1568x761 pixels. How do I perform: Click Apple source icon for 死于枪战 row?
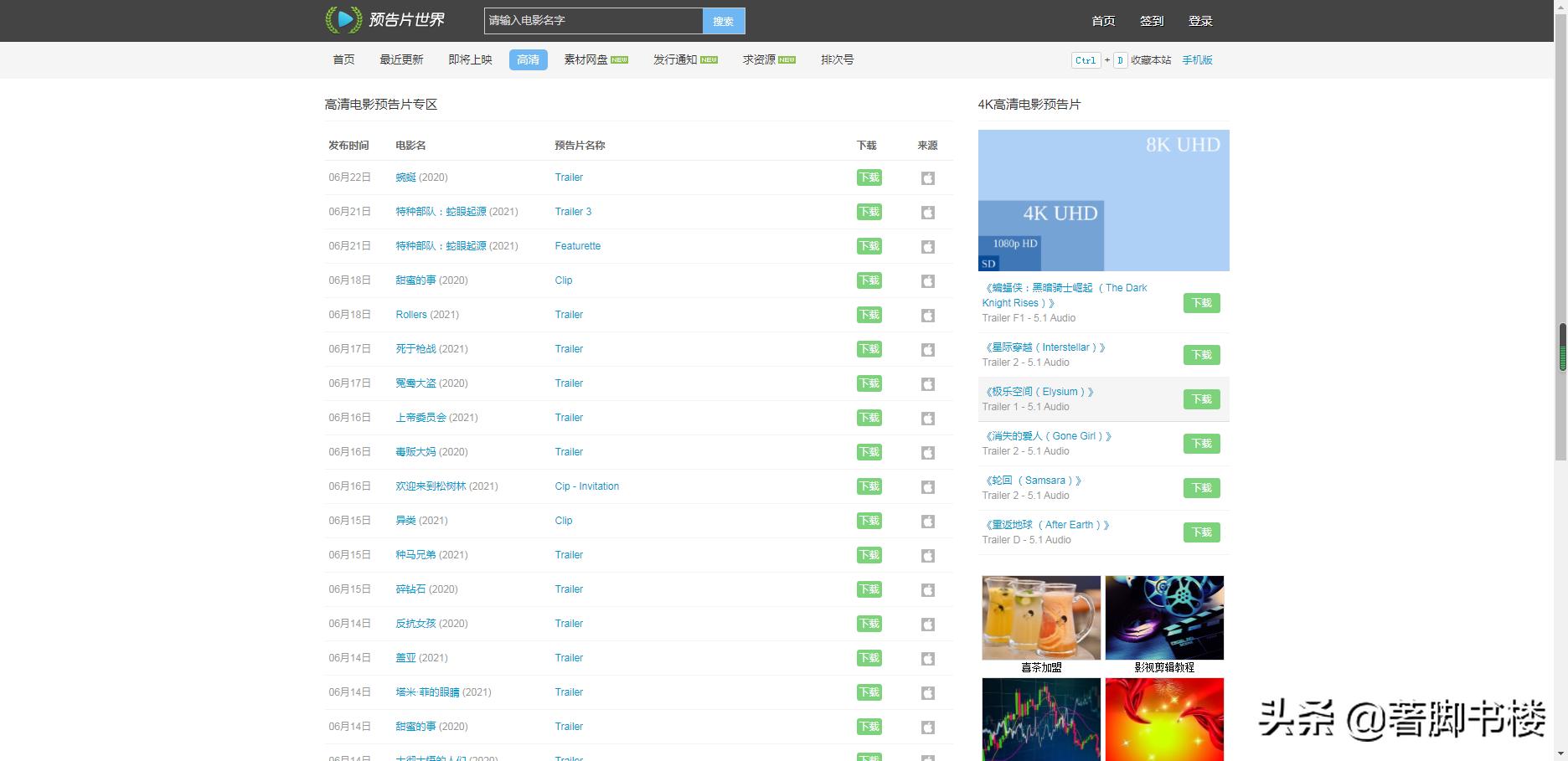tap(928, 350)
